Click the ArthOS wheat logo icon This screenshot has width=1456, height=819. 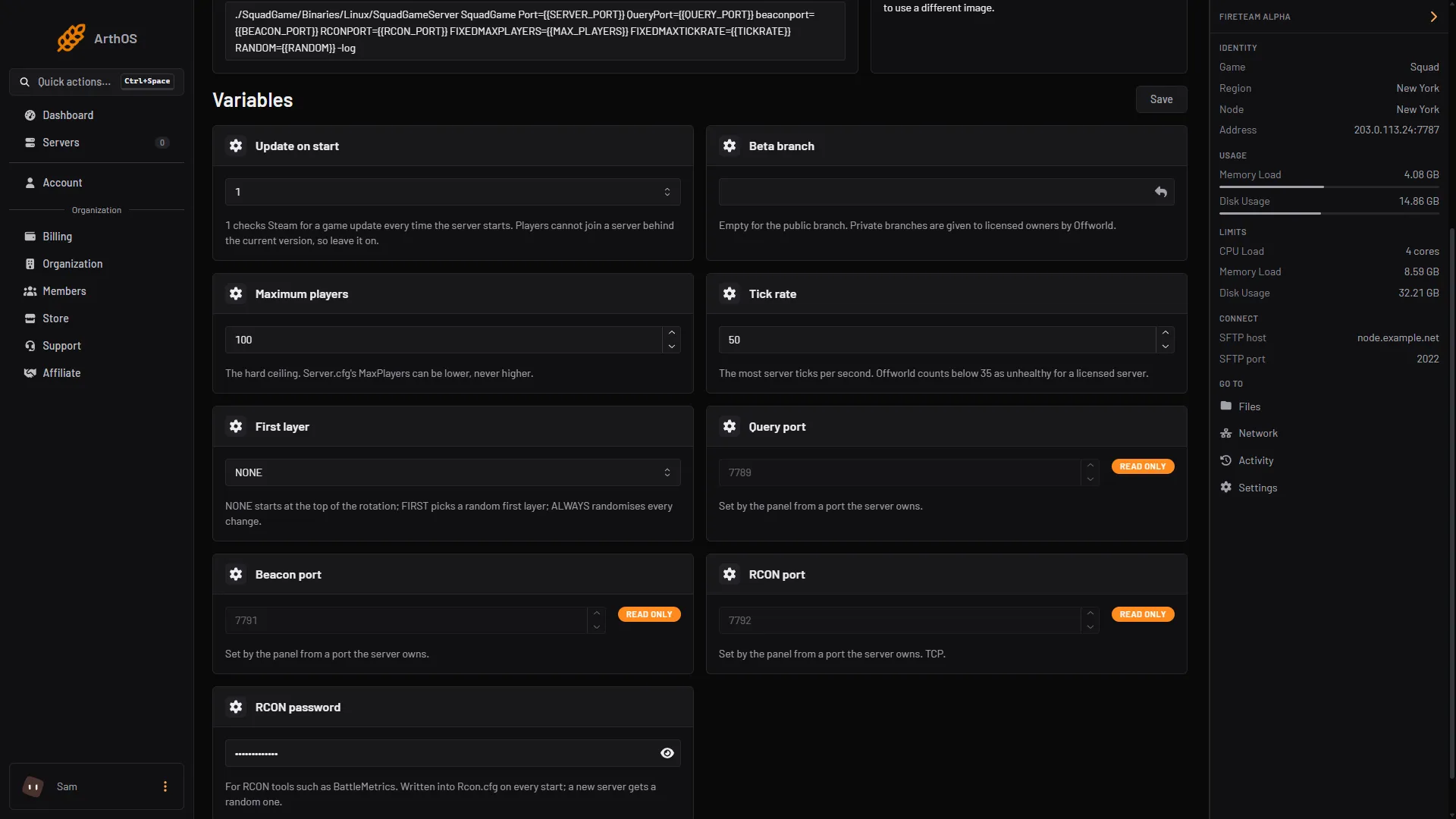[71, 38]
